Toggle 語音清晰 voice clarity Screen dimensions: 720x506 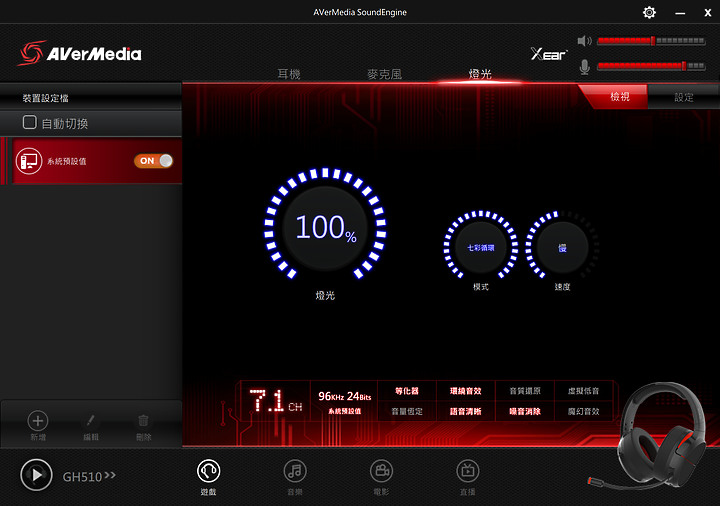pyautogui.click(x=466, y=411)
